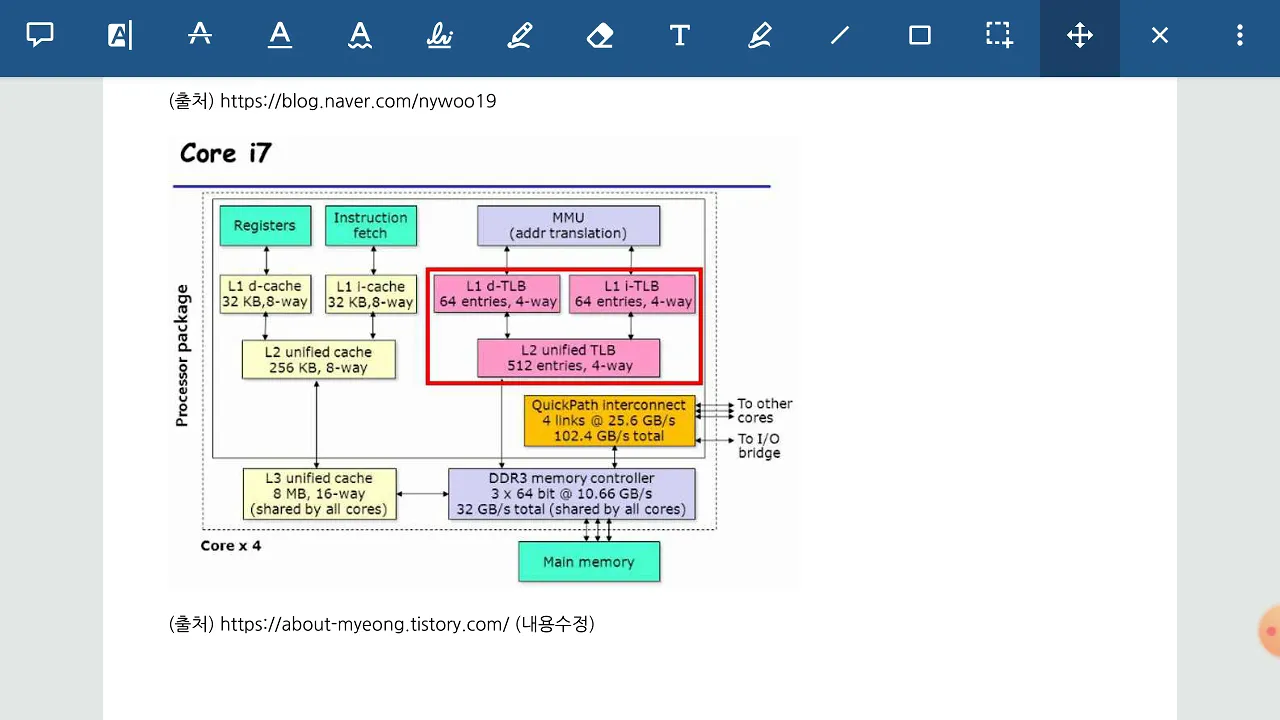The height and width of the screenshot is (720, 1280).
Task: Activate the pan move tool
Action: 1080,36
